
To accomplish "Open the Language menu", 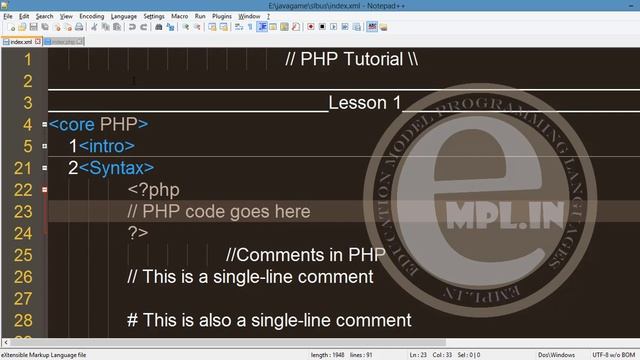I will [x=124, y=16].
